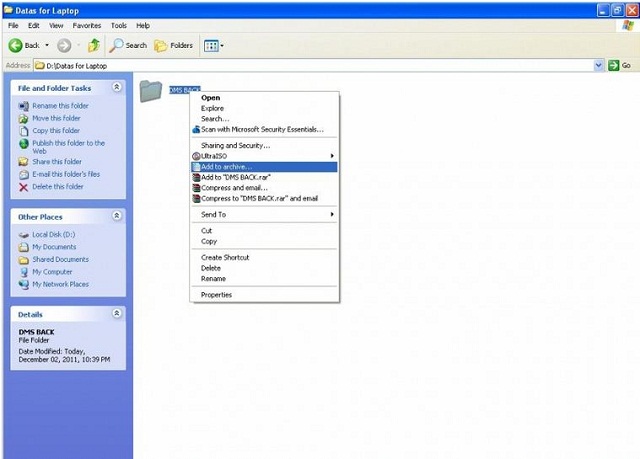Open the Search toolbar button
Image resolution: width=640 pixels, height=459 pixels.
point(128,45)
